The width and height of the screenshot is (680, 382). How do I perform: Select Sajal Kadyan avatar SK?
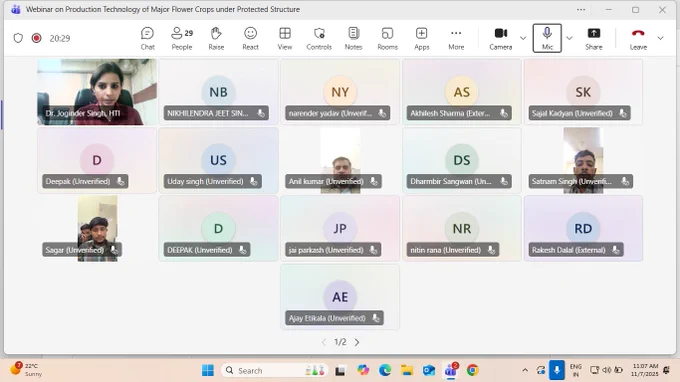[583, 92]
